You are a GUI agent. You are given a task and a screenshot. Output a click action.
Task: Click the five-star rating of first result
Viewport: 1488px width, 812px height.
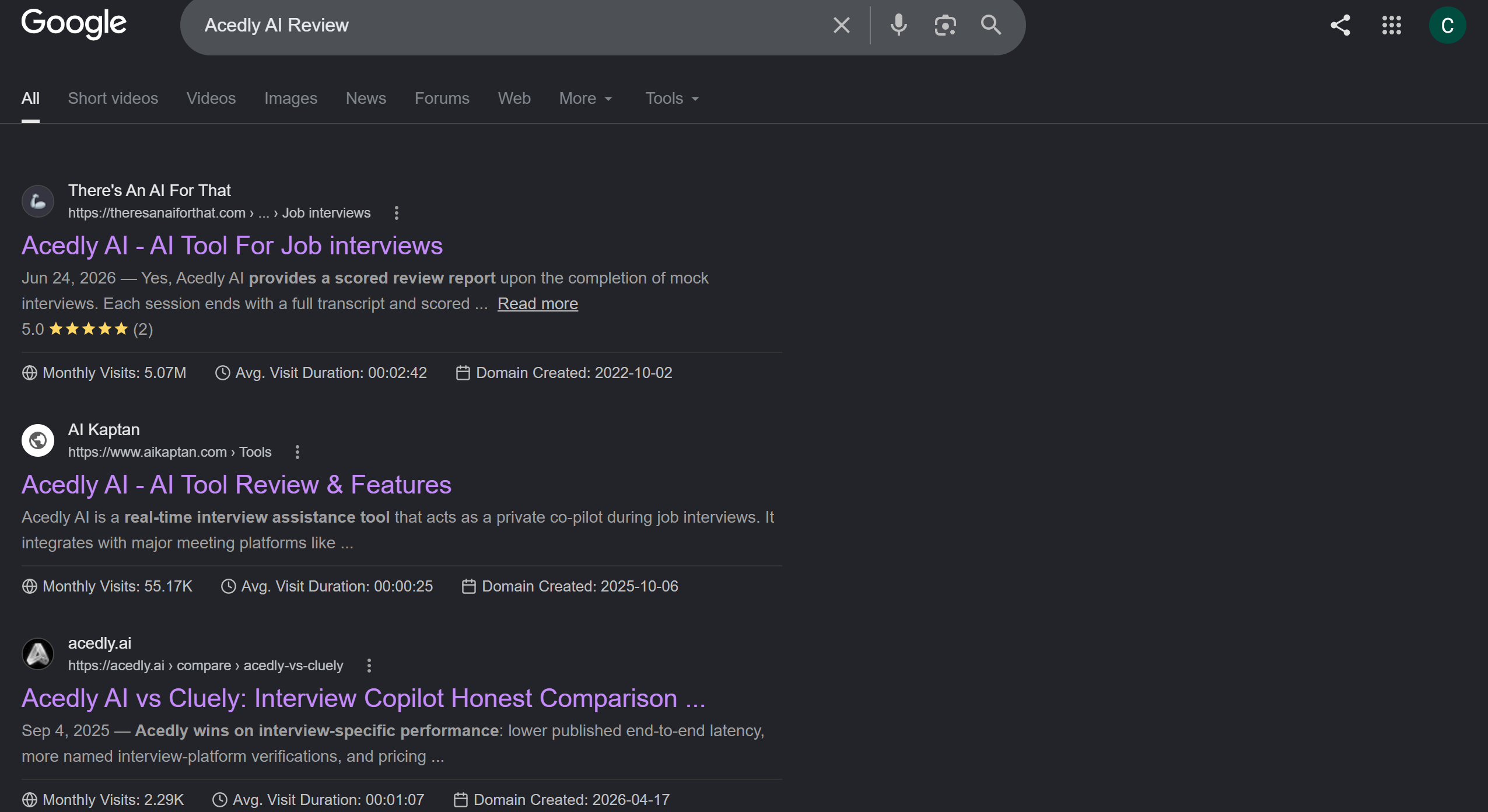(89, 329)
